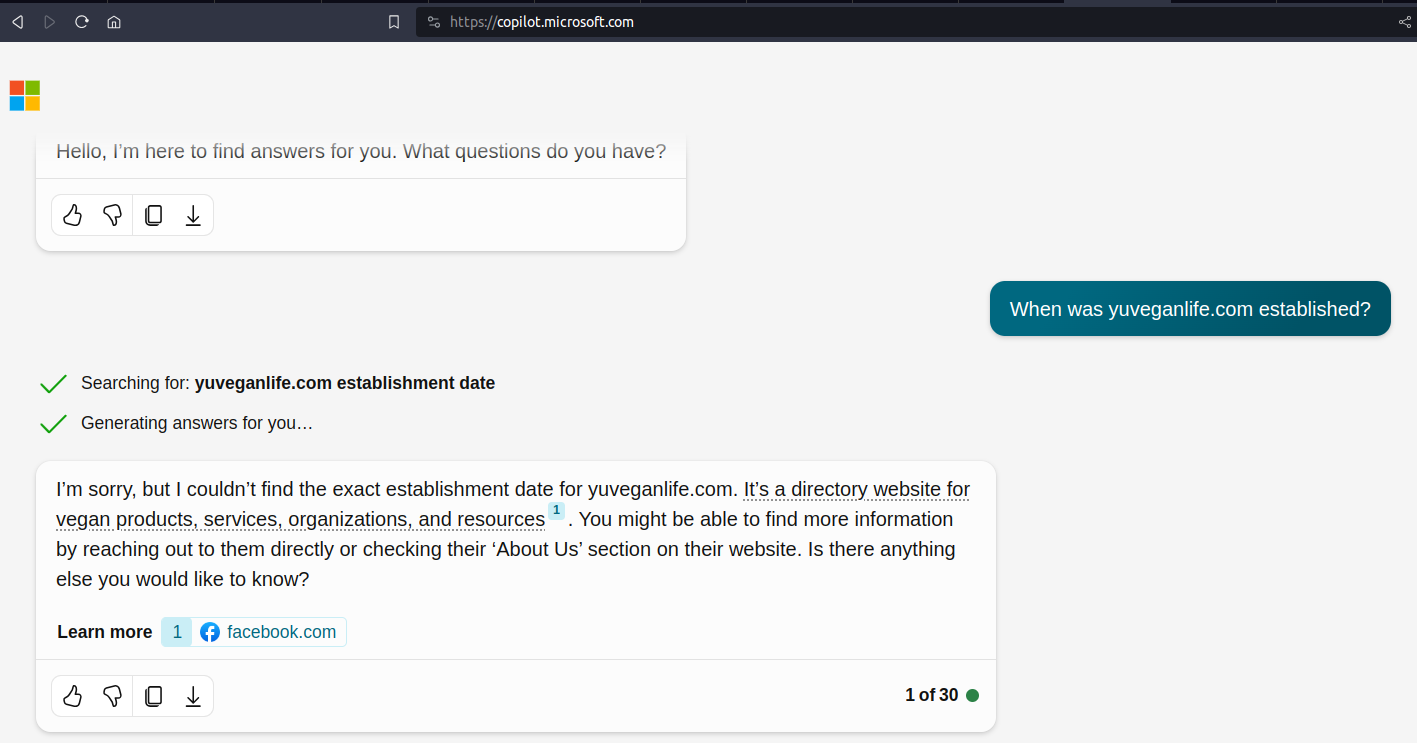
Task: Click the Facebook icon in Learn more
Action: (x=209, y=632)
